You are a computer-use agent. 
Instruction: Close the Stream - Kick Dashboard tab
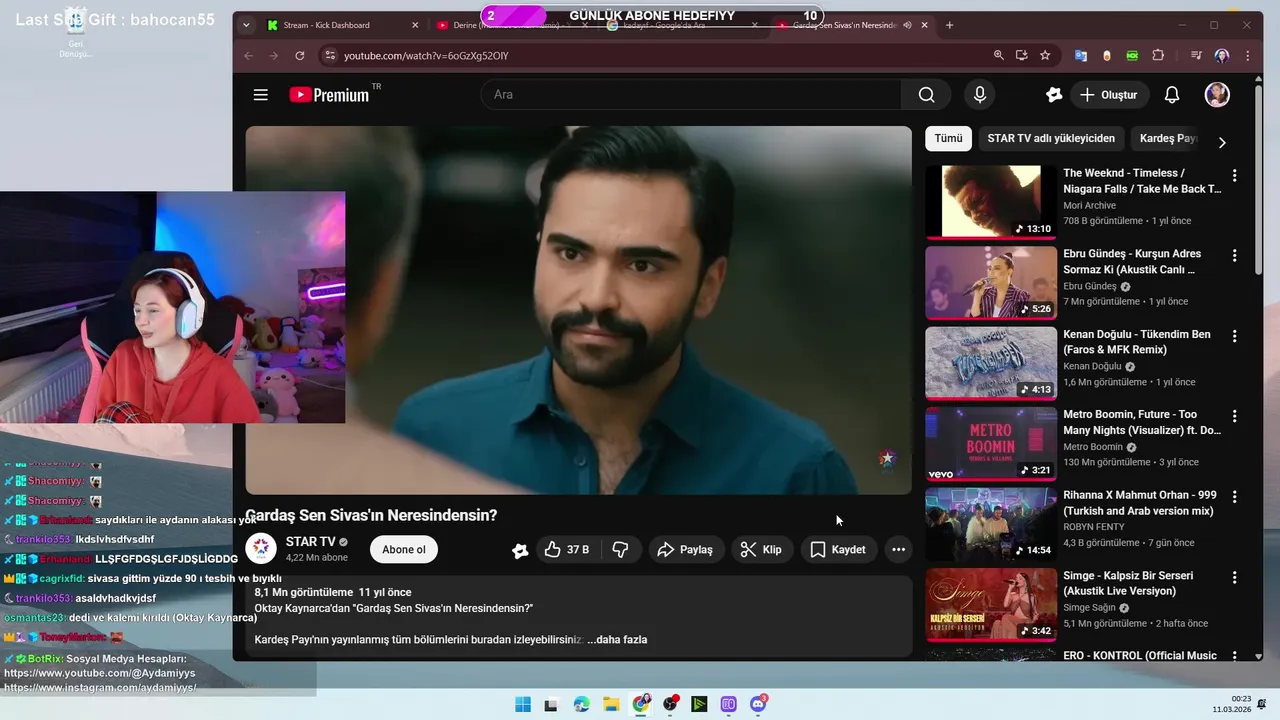[x=415, y=25]
